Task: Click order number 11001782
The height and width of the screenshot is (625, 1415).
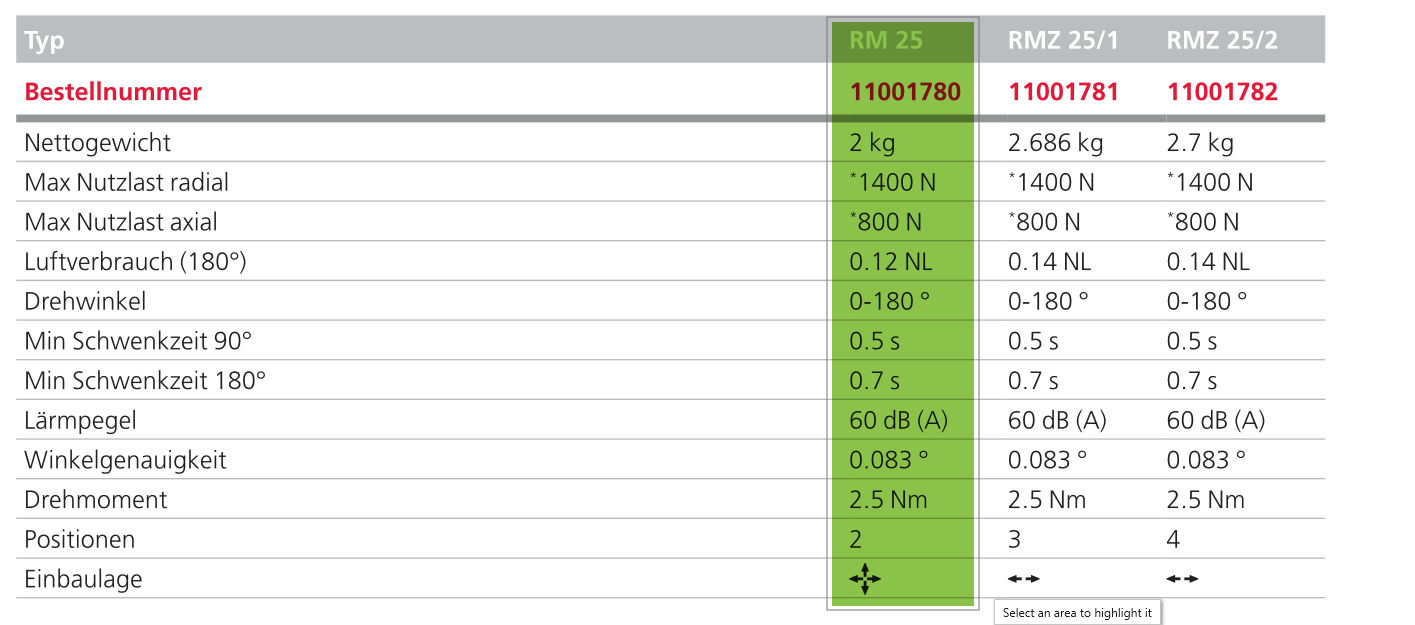Action: coord(1222,92)
